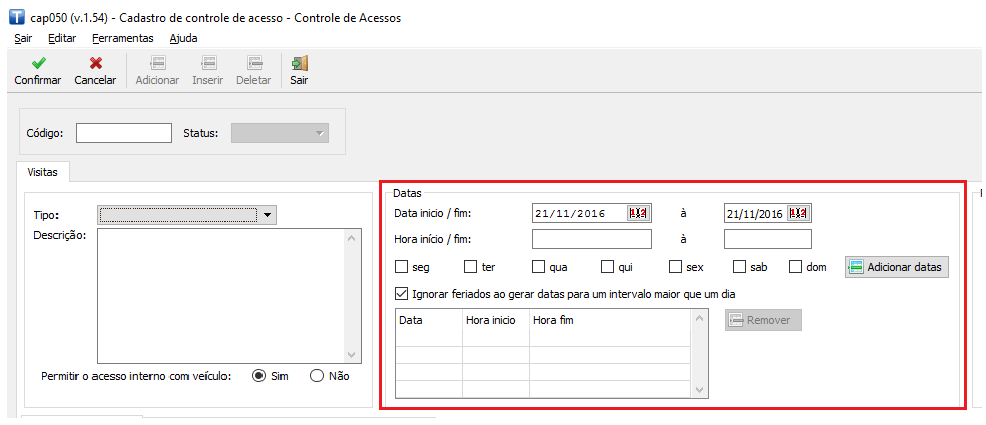Expand the Tipo dropdown list
Screen dimensions: 986x425
pyautogui.click(x=267, y=214)
